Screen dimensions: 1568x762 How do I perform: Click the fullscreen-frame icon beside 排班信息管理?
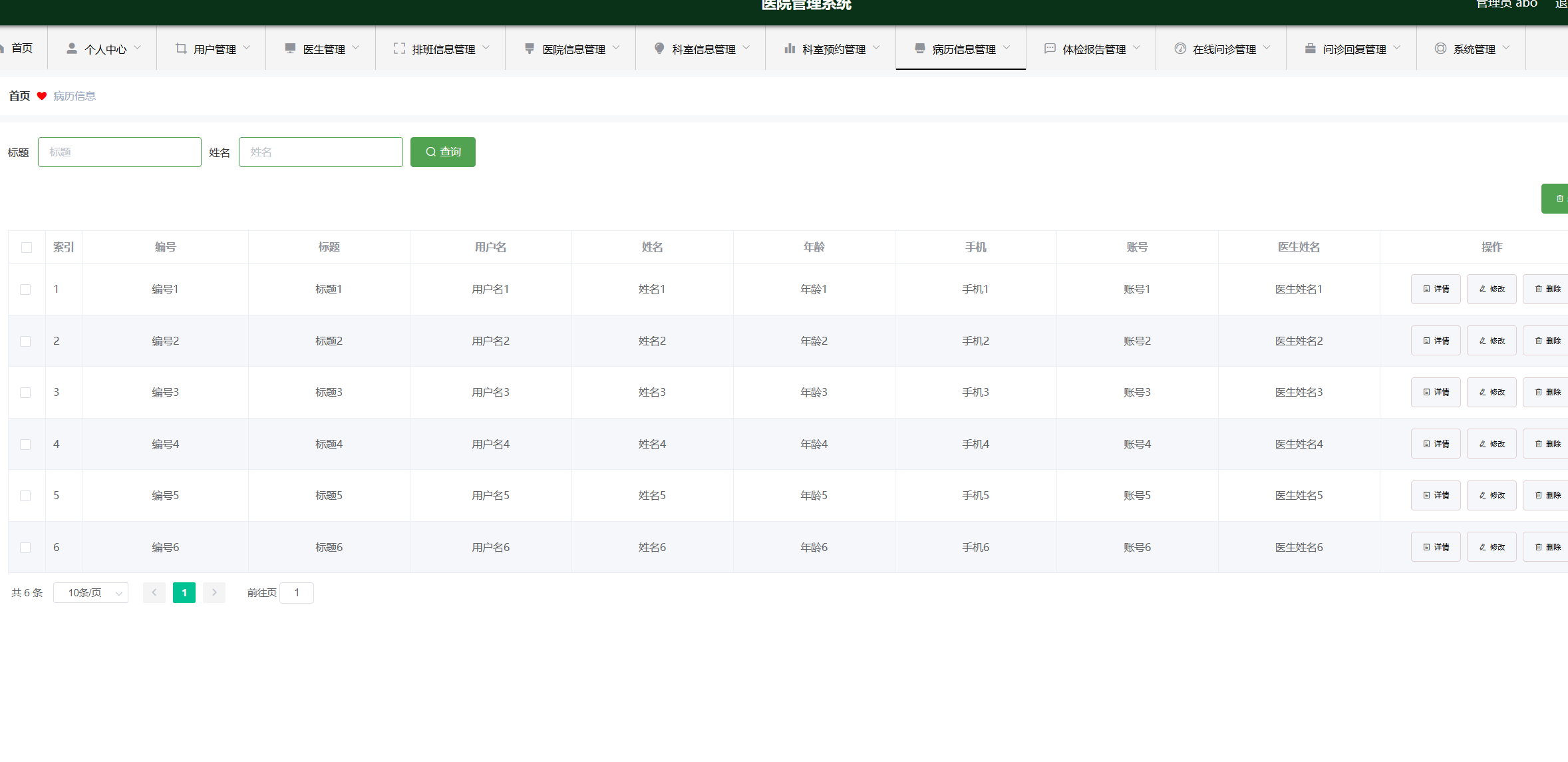(399, 49)
